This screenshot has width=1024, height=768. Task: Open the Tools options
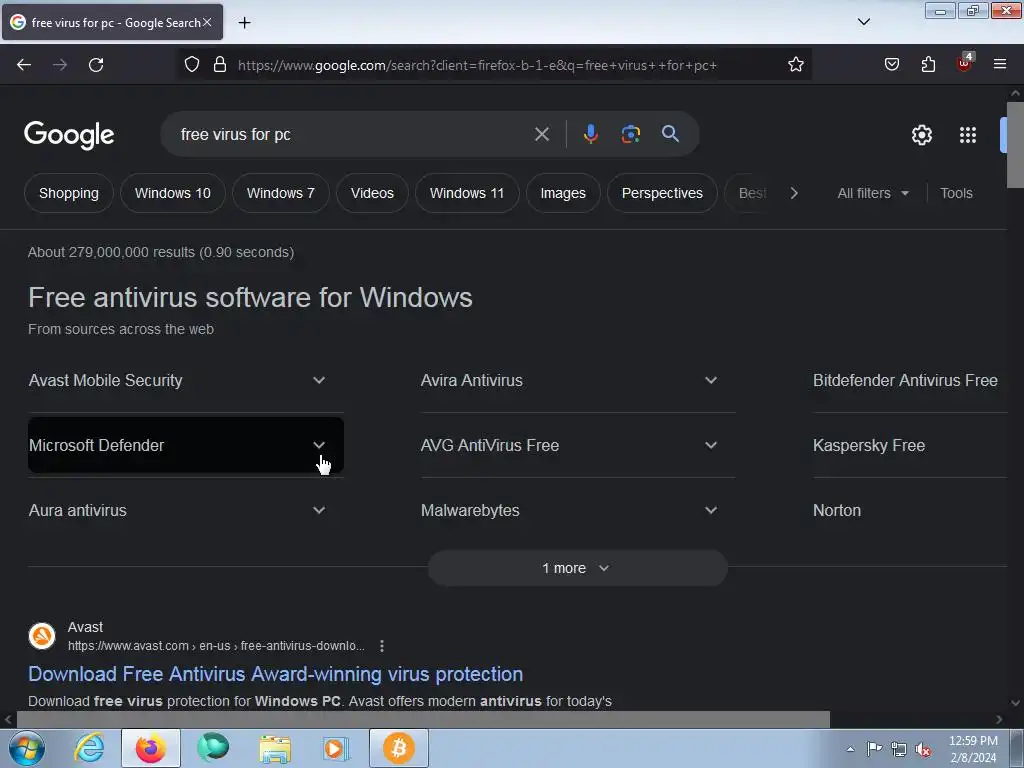click(x=956, y=193)
